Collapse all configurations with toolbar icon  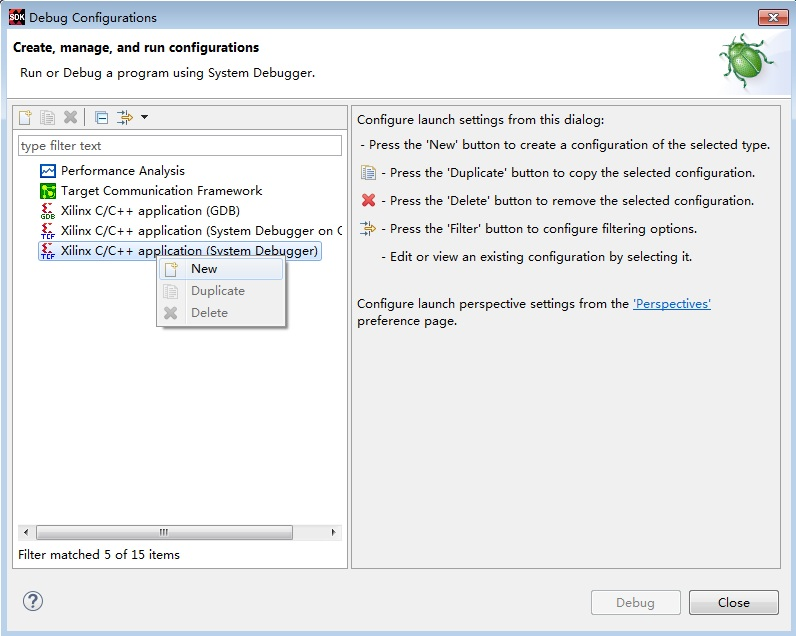coord(101,118)
